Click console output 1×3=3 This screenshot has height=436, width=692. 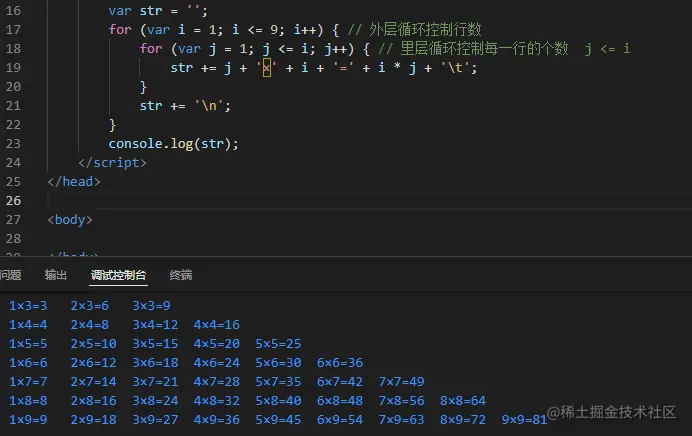pyautogui.click(x=28, y=306)
